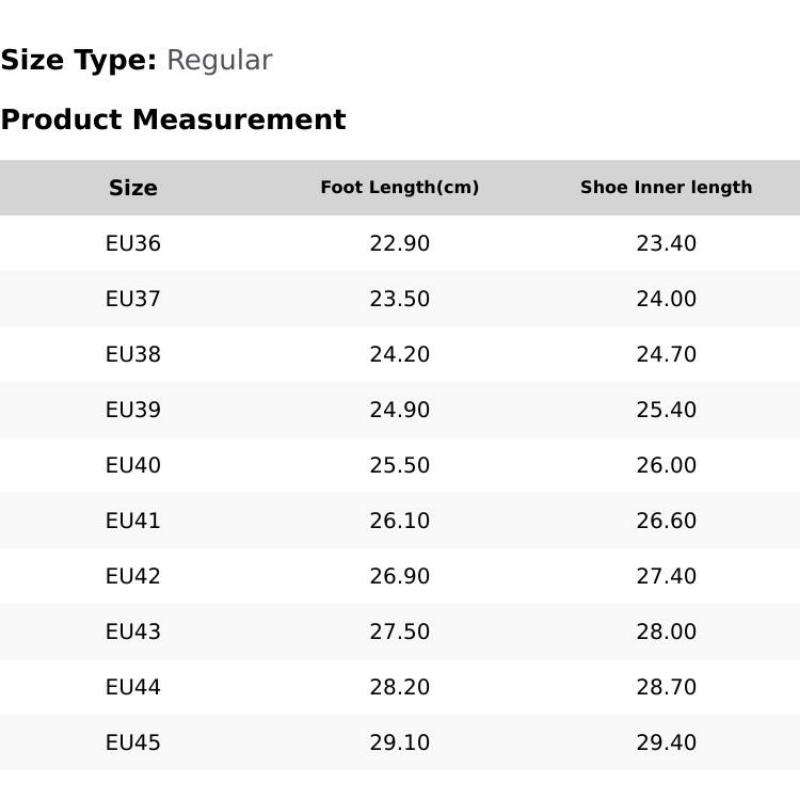Click the EU41 size label
800x800 pixels.
point(133,521)
